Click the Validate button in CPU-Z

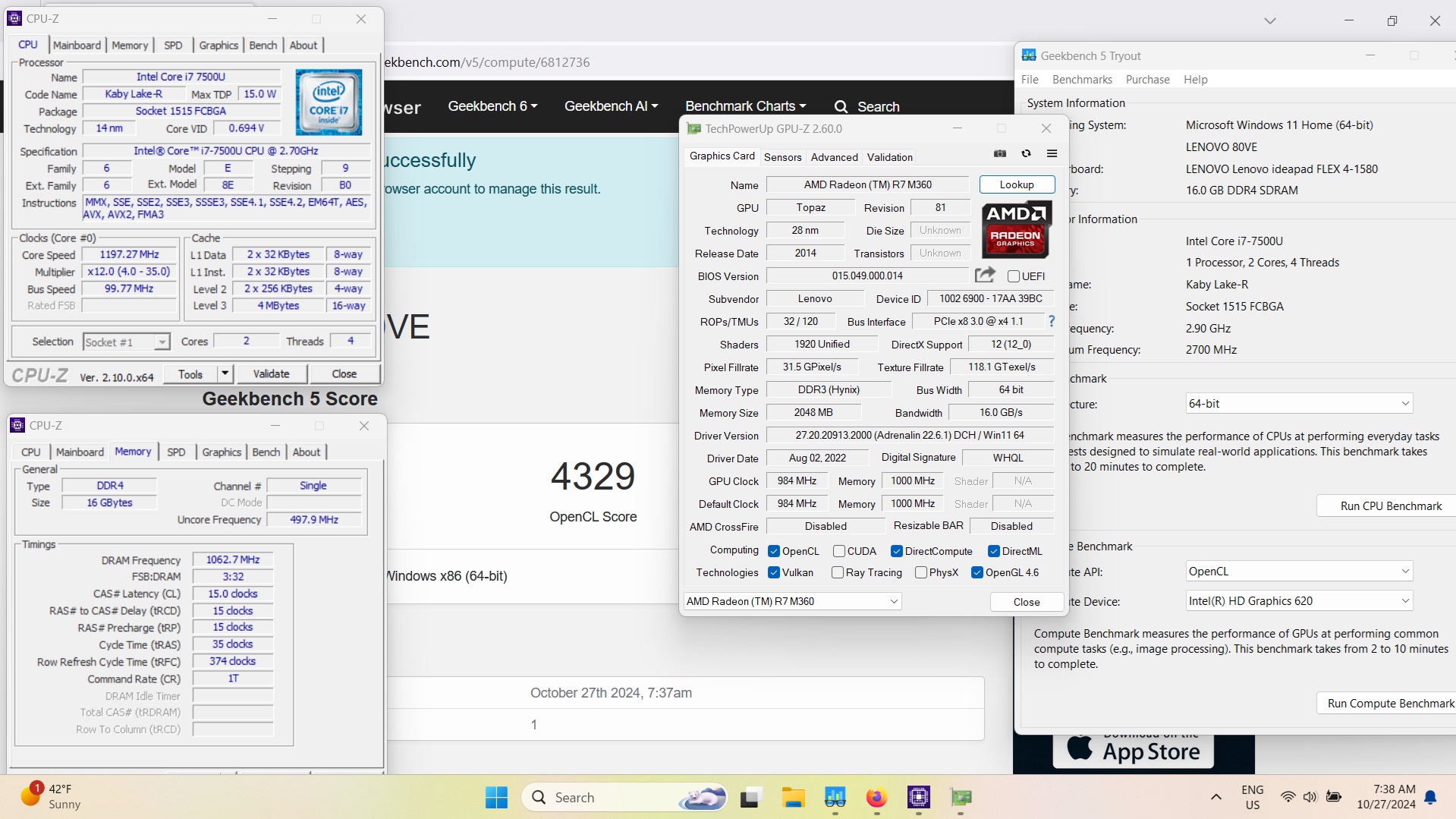(271, 373)
